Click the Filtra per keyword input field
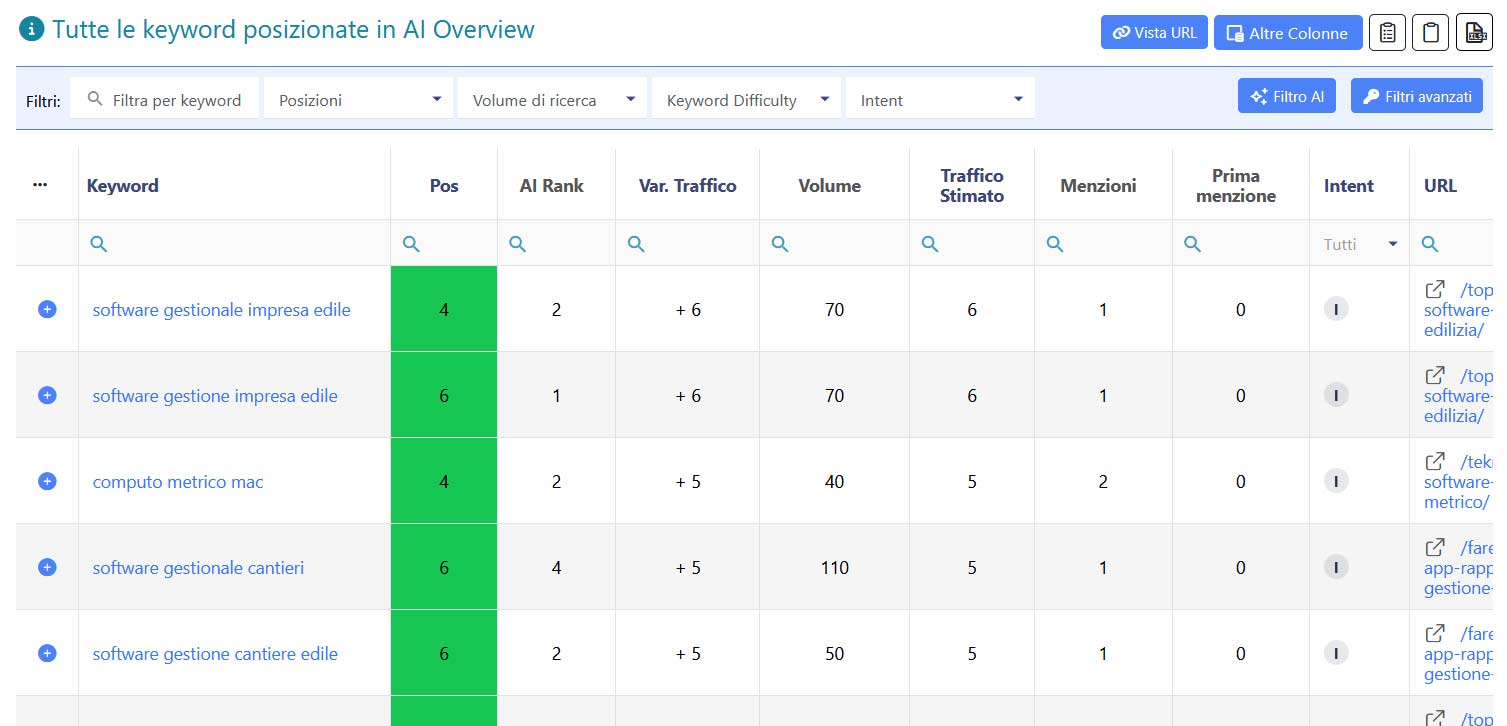 pos(164,99)
